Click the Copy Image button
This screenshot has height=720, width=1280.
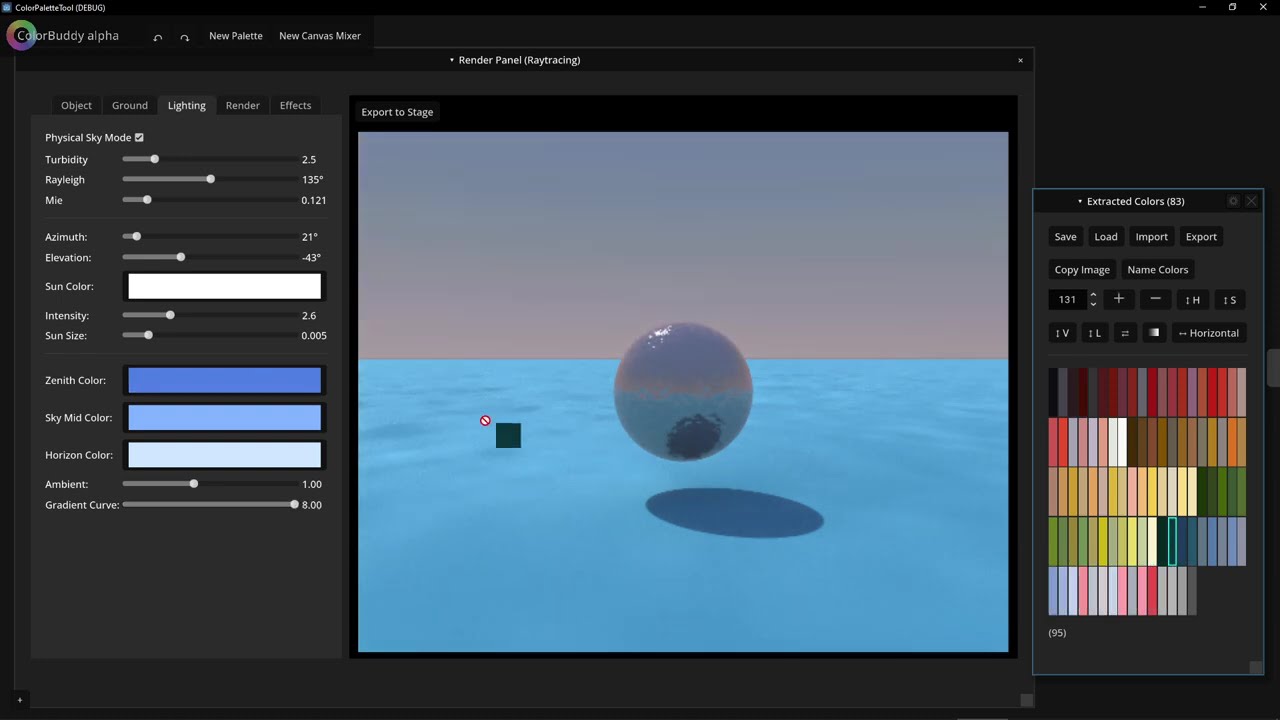(1082, 270)
